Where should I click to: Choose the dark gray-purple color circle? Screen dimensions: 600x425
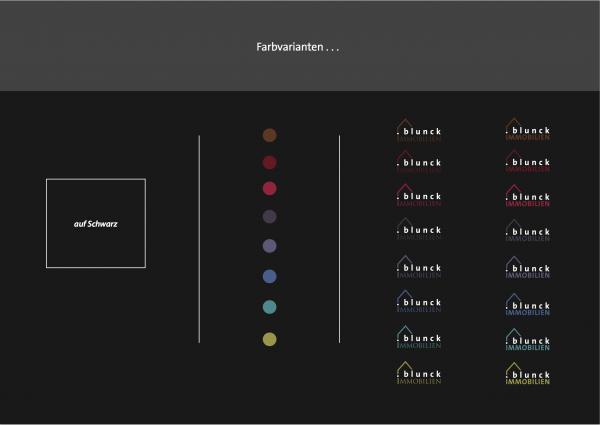tap(269, 216)
